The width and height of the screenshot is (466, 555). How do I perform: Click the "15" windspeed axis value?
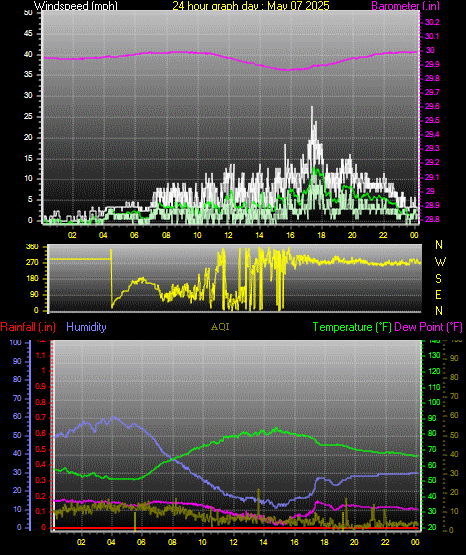28,158
